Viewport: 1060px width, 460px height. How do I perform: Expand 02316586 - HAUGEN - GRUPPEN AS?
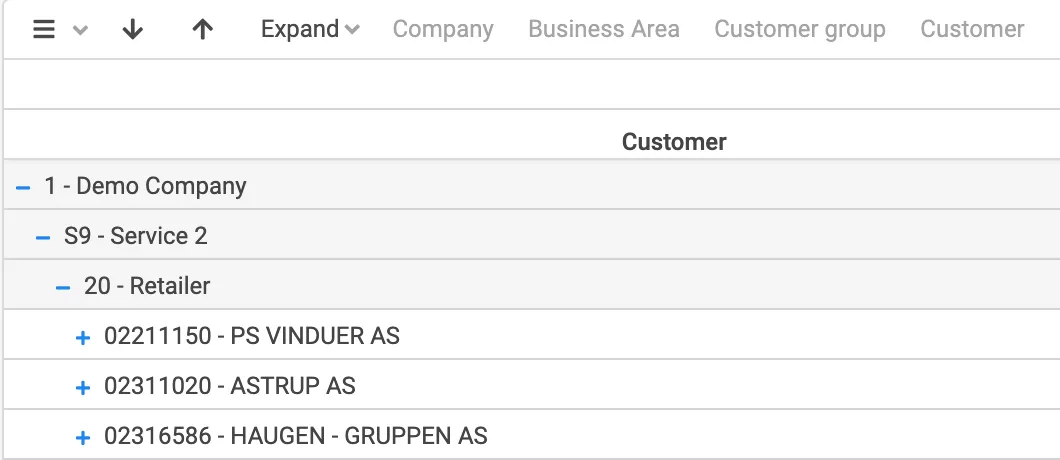coord(83,437)
